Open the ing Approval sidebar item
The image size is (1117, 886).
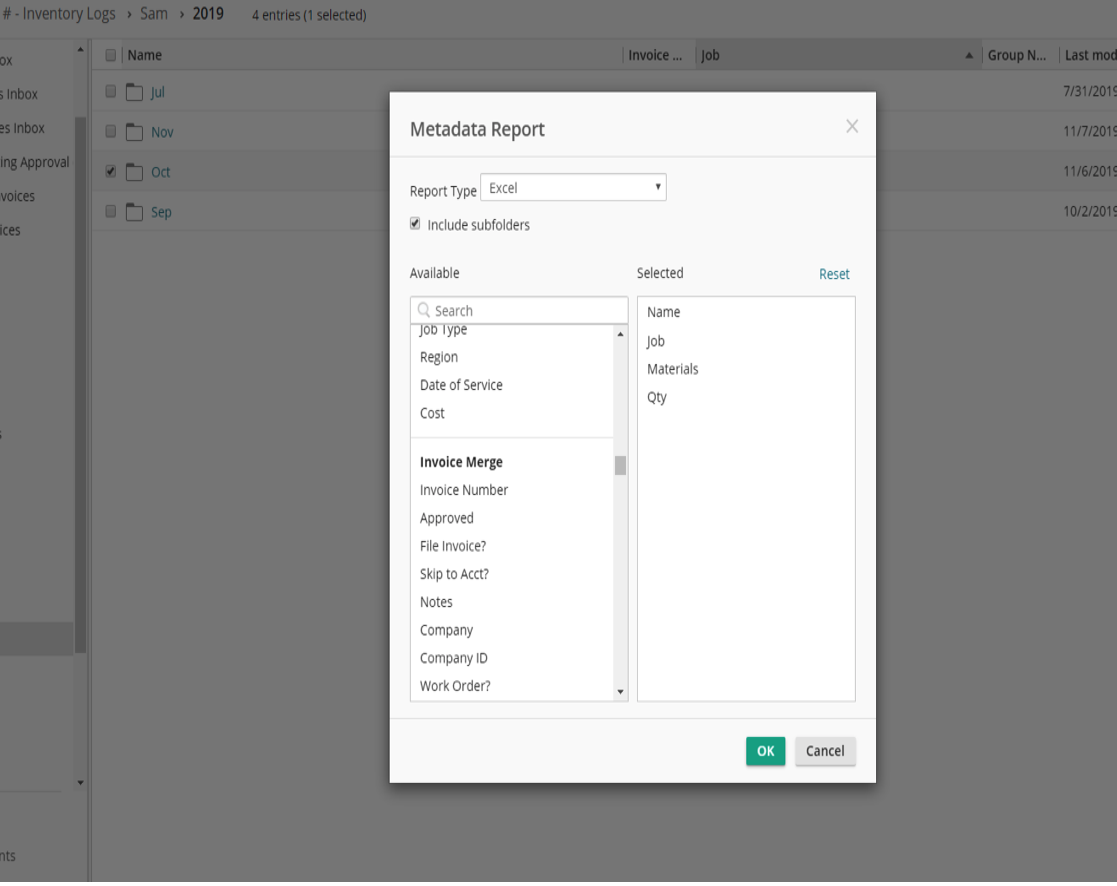pyautogui.click(x=35, y=162)
